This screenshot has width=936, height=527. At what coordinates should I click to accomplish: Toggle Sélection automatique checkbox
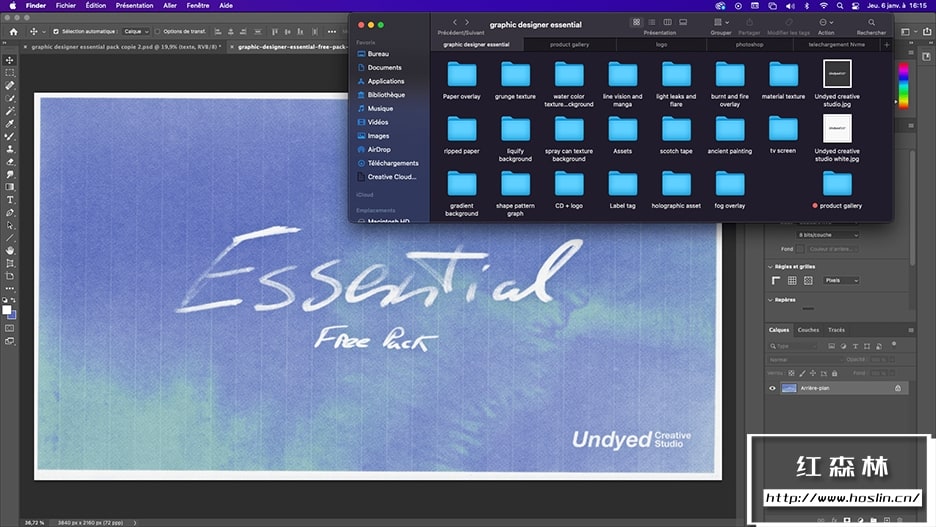[56, 32]
